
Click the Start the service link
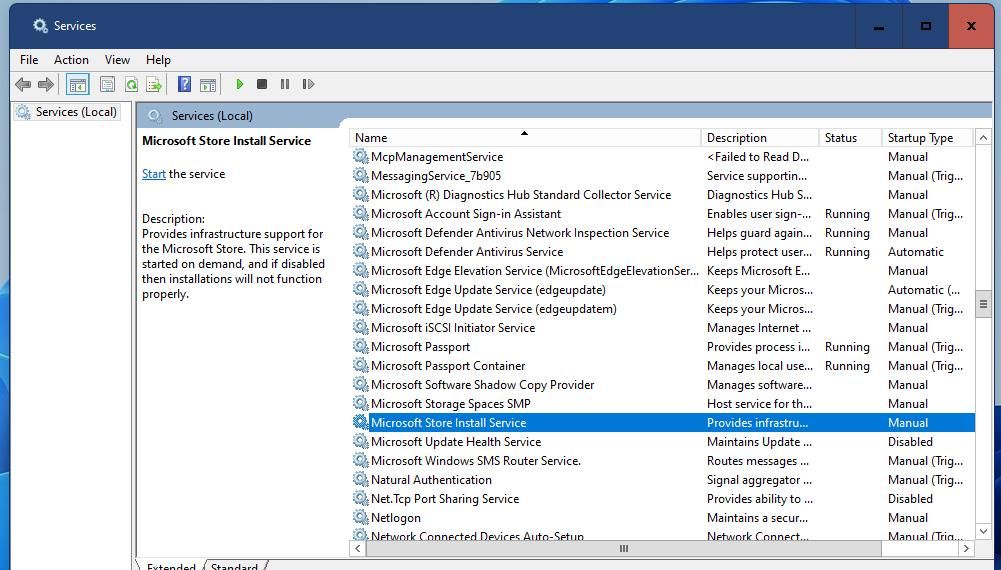[x=154, y=174]
